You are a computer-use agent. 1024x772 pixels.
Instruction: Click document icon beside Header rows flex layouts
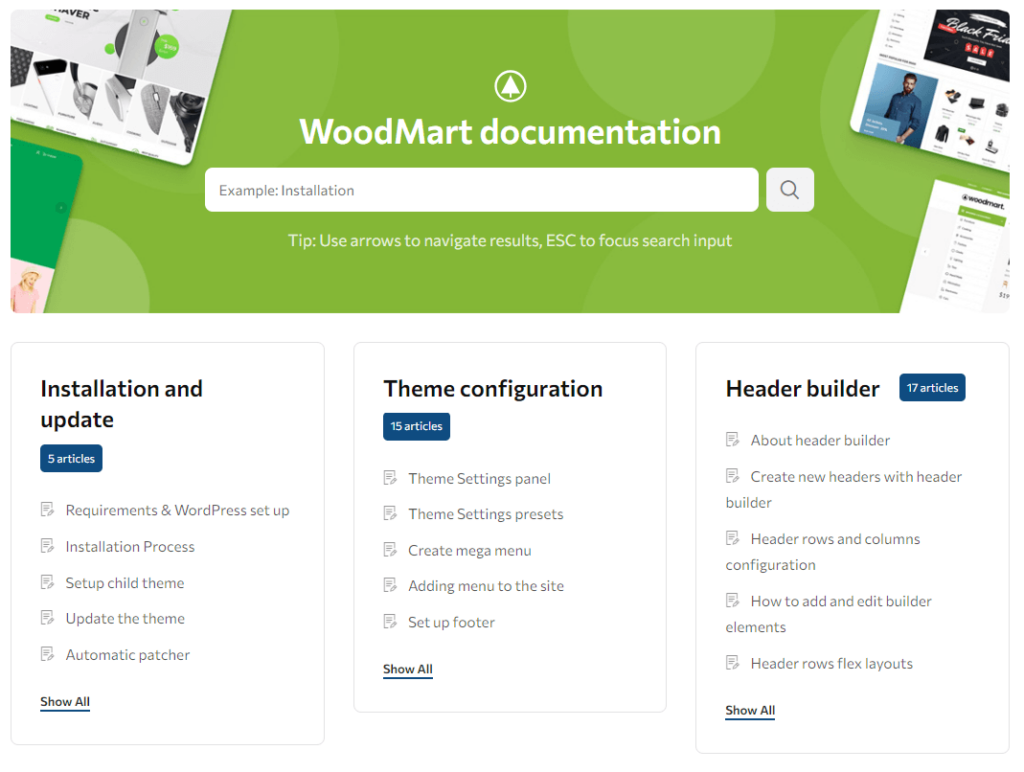(733, 663)
